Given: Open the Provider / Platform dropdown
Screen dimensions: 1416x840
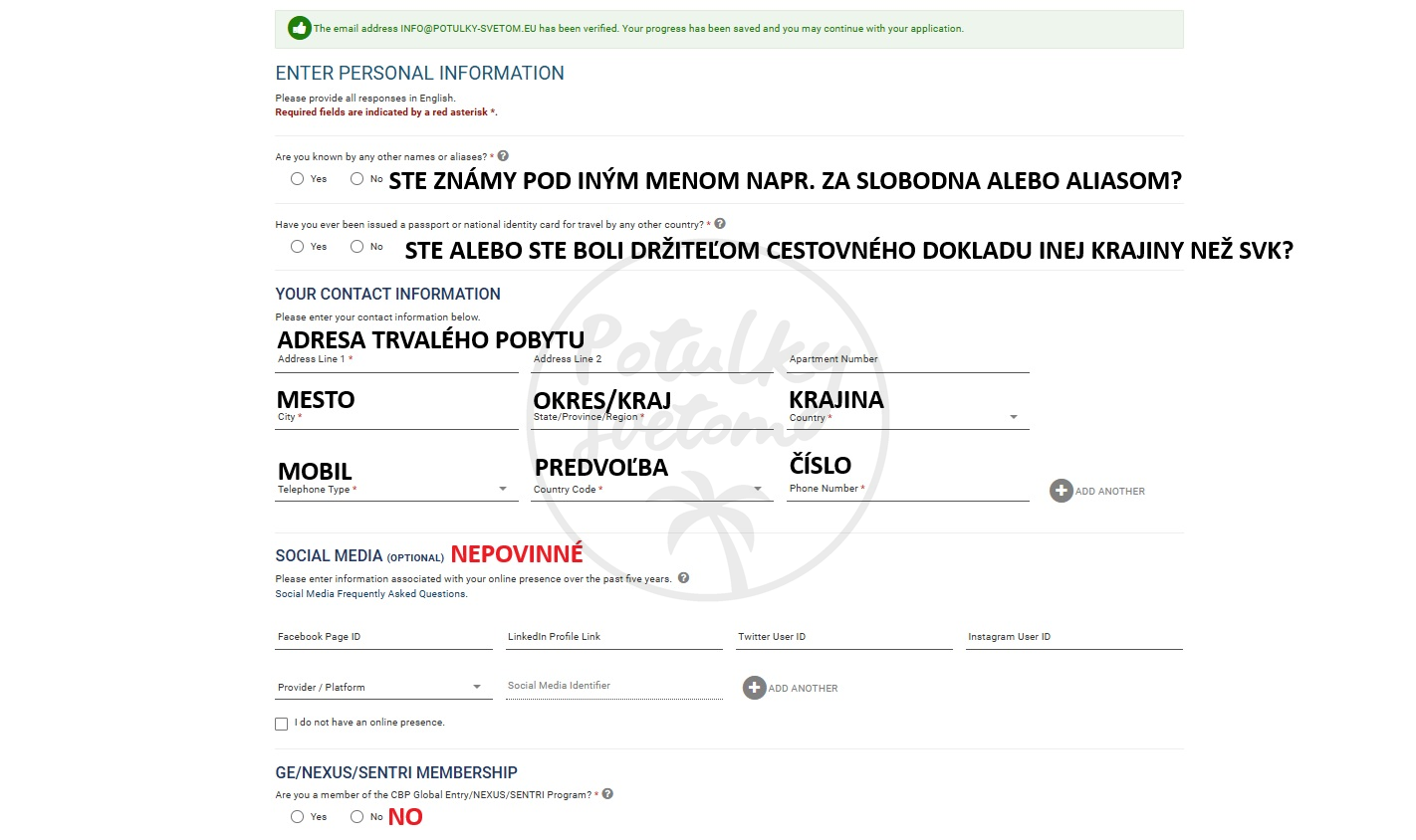Looking at the screenshot, I should click(x=383, y=688).
